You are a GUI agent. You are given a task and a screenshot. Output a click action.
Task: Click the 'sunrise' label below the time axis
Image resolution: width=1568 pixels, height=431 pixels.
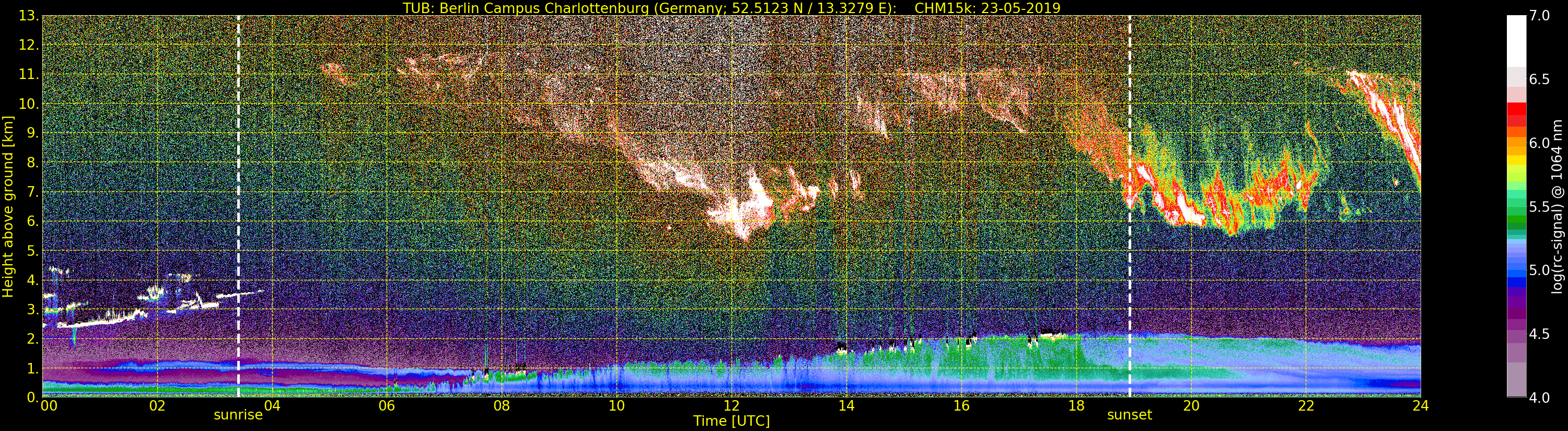238,415
